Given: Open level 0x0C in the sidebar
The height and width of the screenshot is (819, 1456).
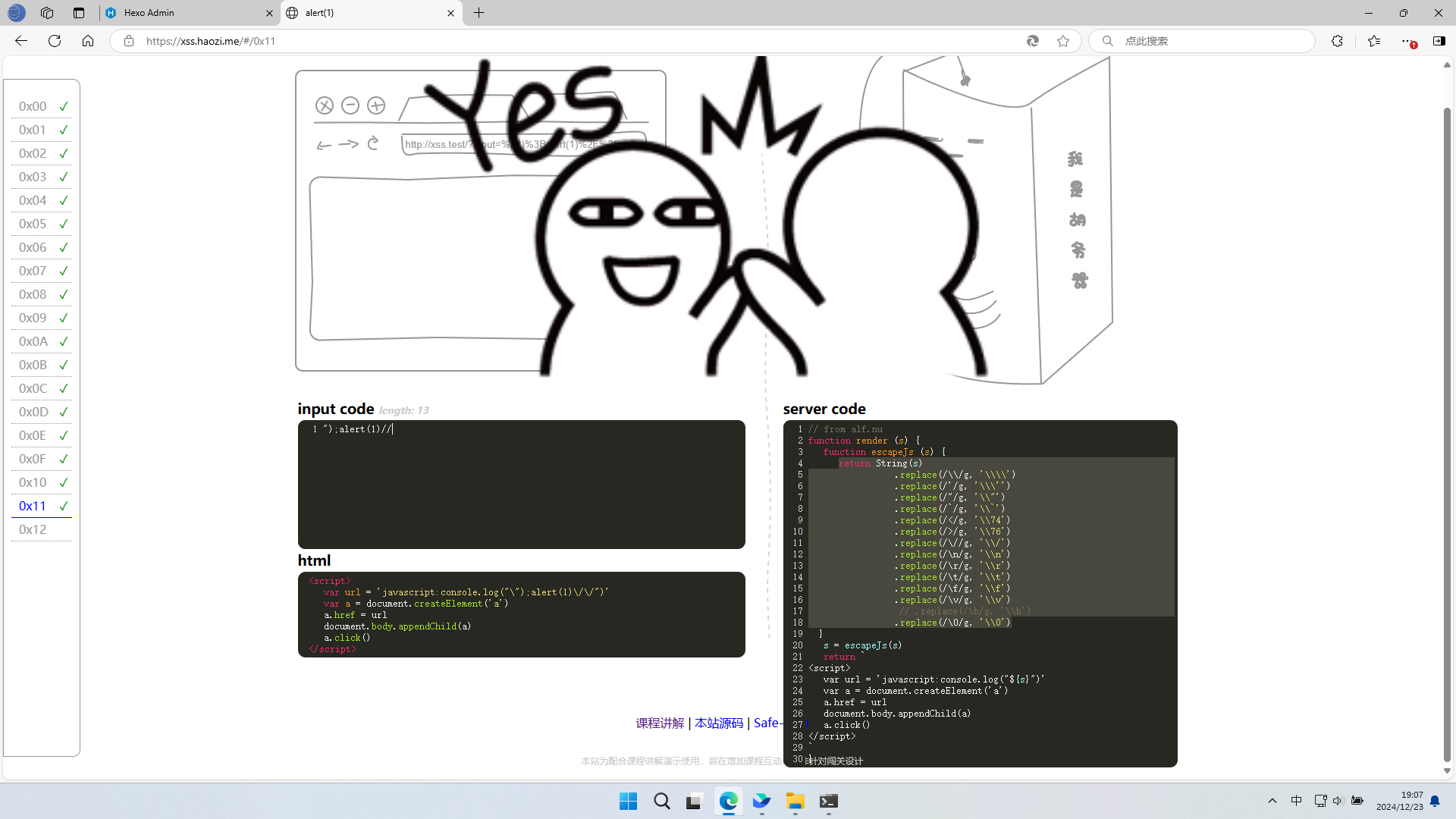Looking at the screenshot, I should 42,388.
